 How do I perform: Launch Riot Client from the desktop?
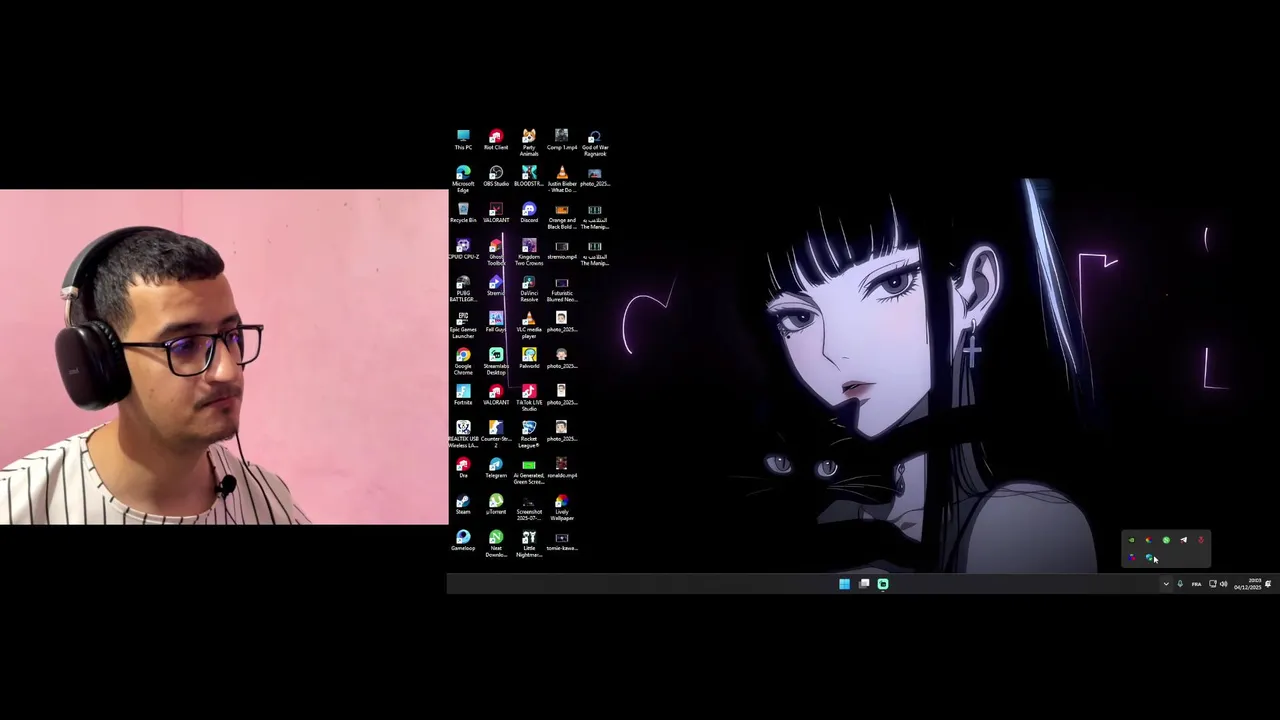point(496,140)
